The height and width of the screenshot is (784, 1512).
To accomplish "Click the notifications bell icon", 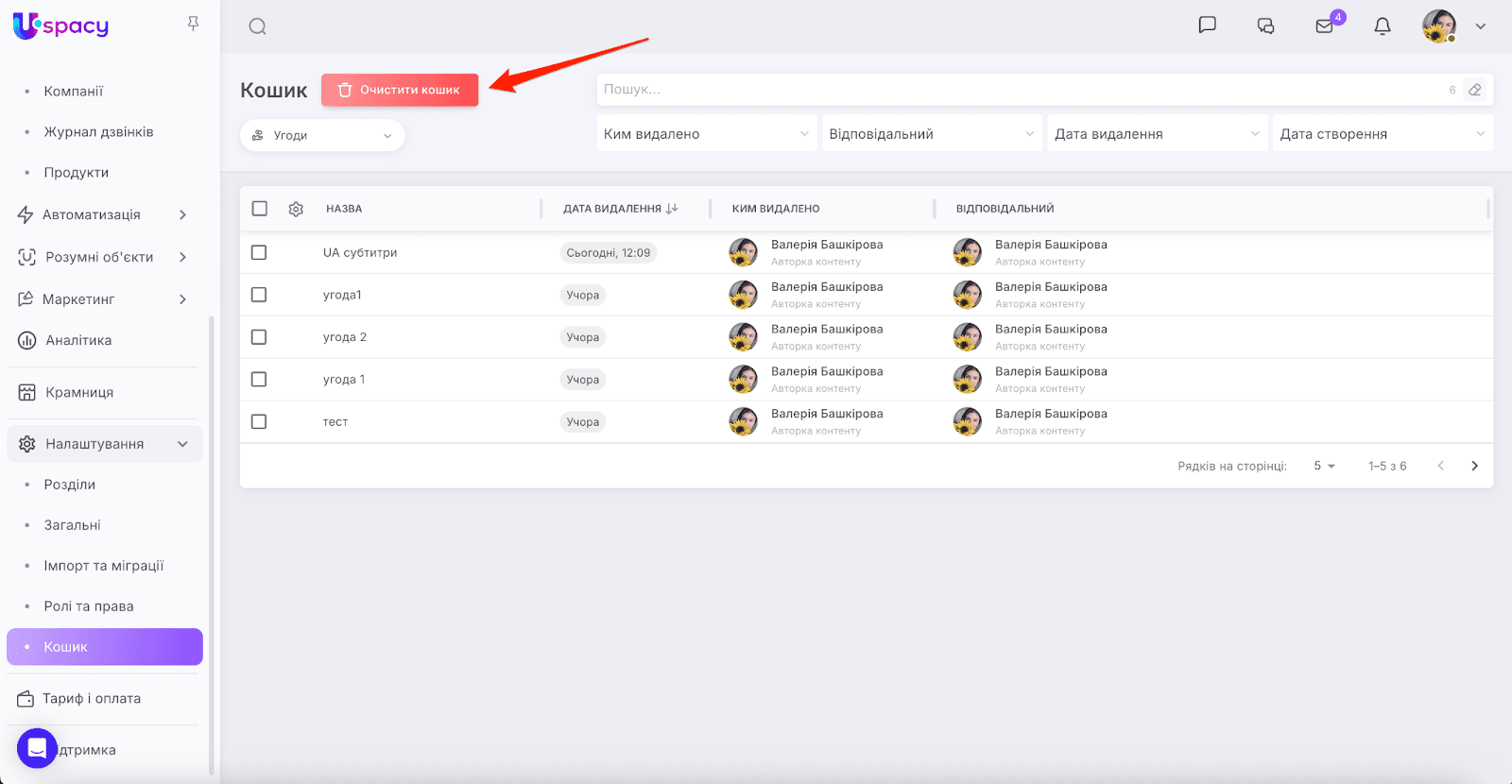I will pos(1383,26).
